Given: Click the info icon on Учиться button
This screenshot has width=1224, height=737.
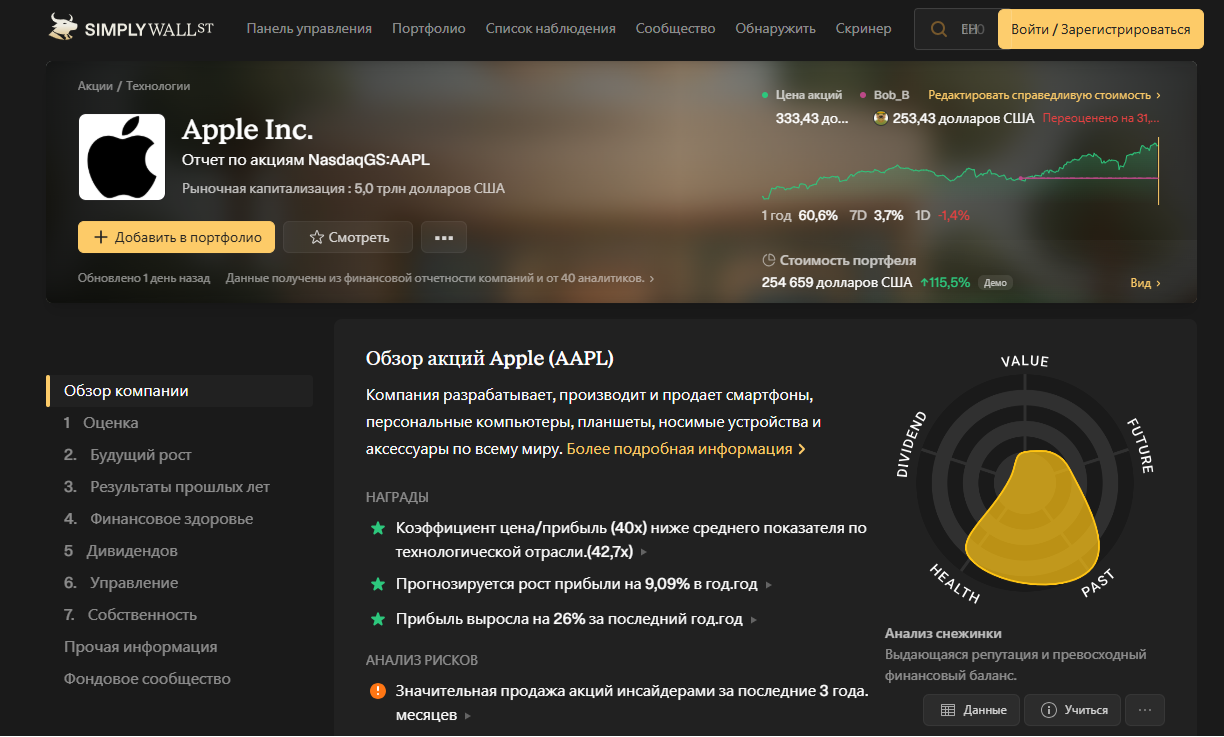Looking at the screenshot, I should point(1049,710).
